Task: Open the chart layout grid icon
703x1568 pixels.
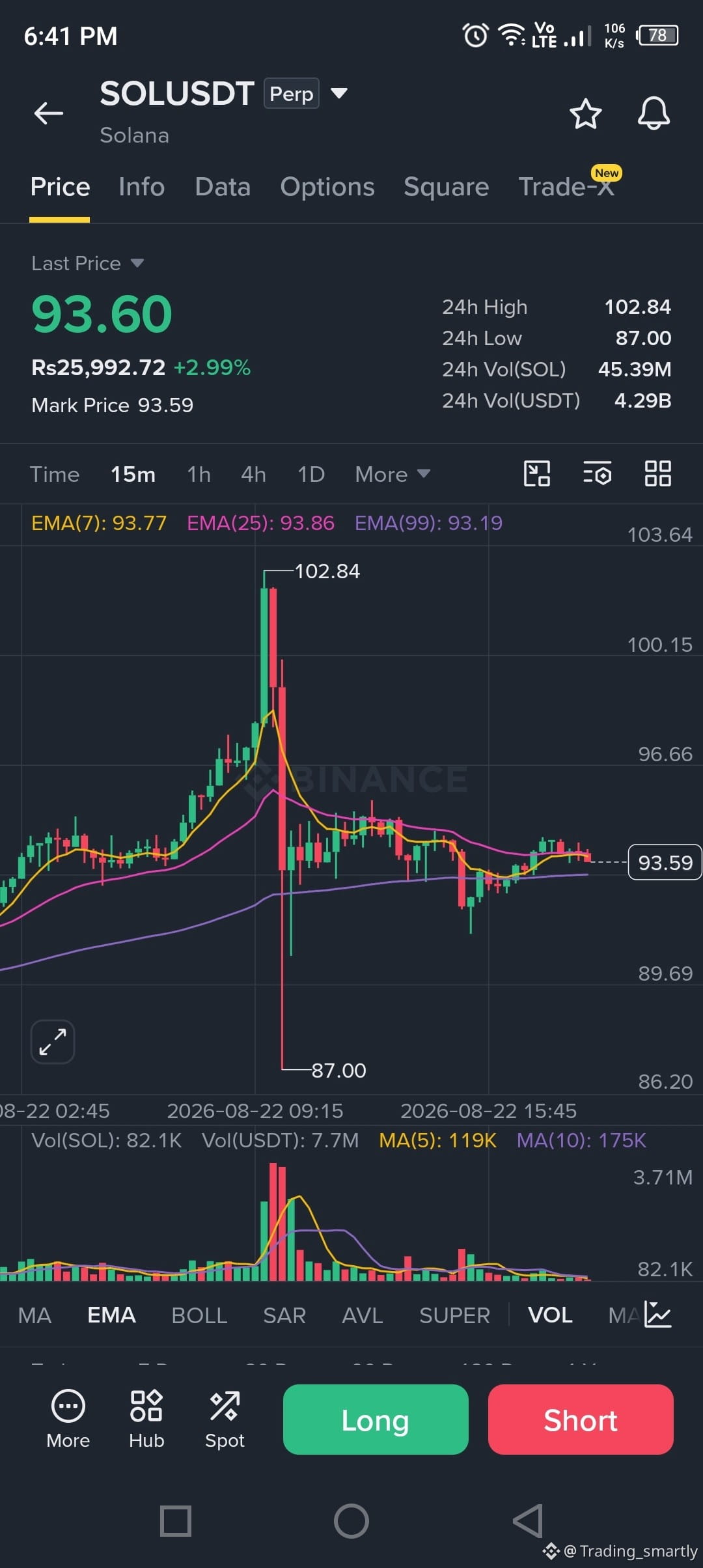Action: click(657, 473)
